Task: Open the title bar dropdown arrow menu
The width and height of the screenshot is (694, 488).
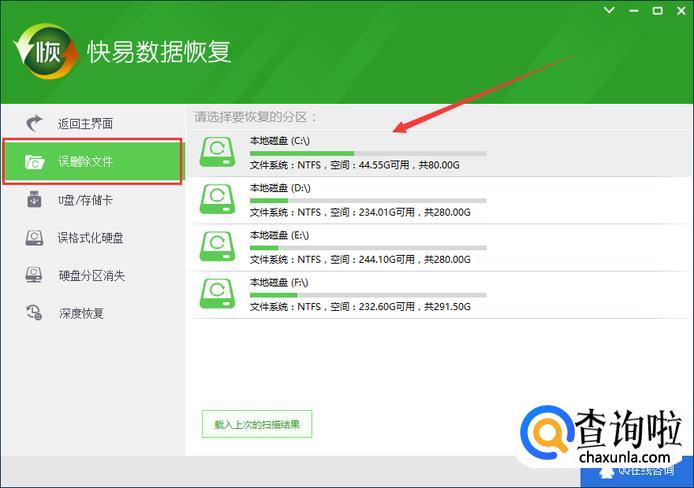Action: click(x=609, y=10)
